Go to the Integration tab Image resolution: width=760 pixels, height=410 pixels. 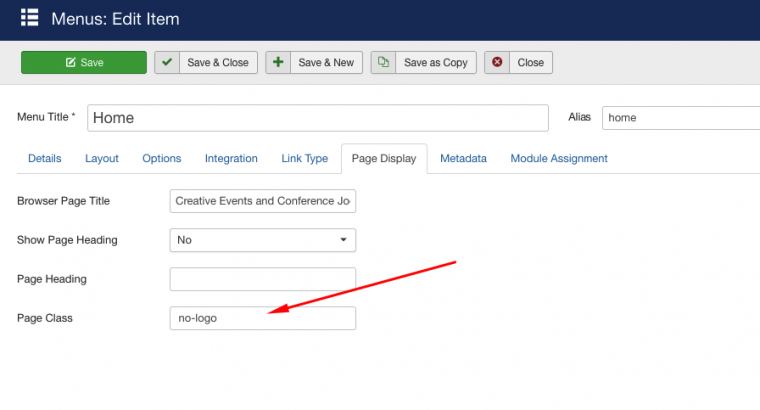pos(231,158)
